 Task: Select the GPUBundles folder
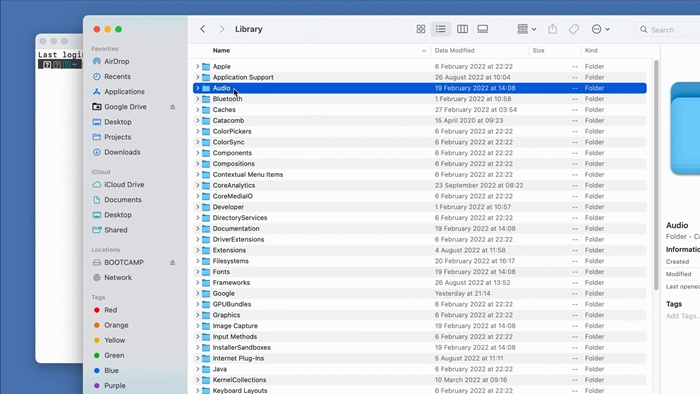pos(420,304)
